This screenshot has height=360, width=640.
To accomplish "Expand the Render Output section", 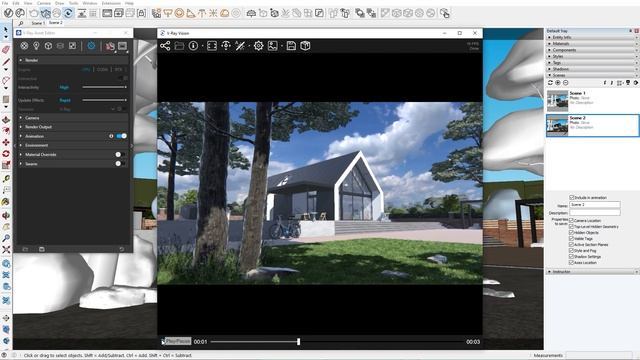I will click(73, 127).
